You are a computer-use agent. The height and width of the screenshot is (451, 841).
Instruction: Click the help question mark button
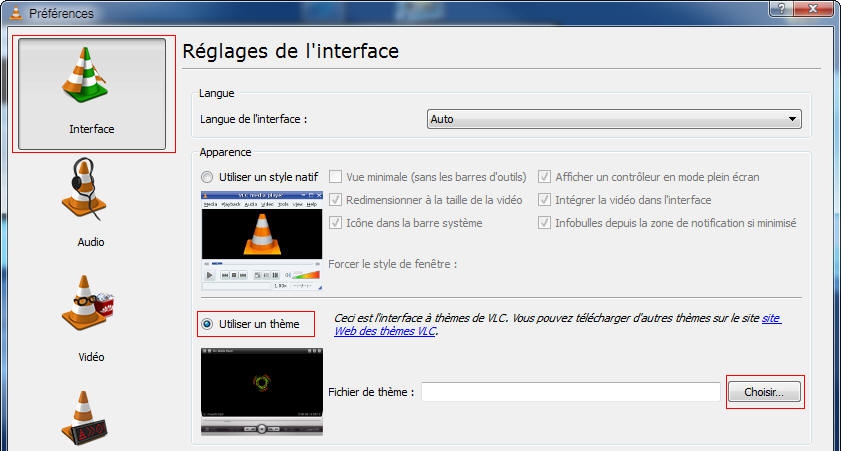[x=781, y=9]
